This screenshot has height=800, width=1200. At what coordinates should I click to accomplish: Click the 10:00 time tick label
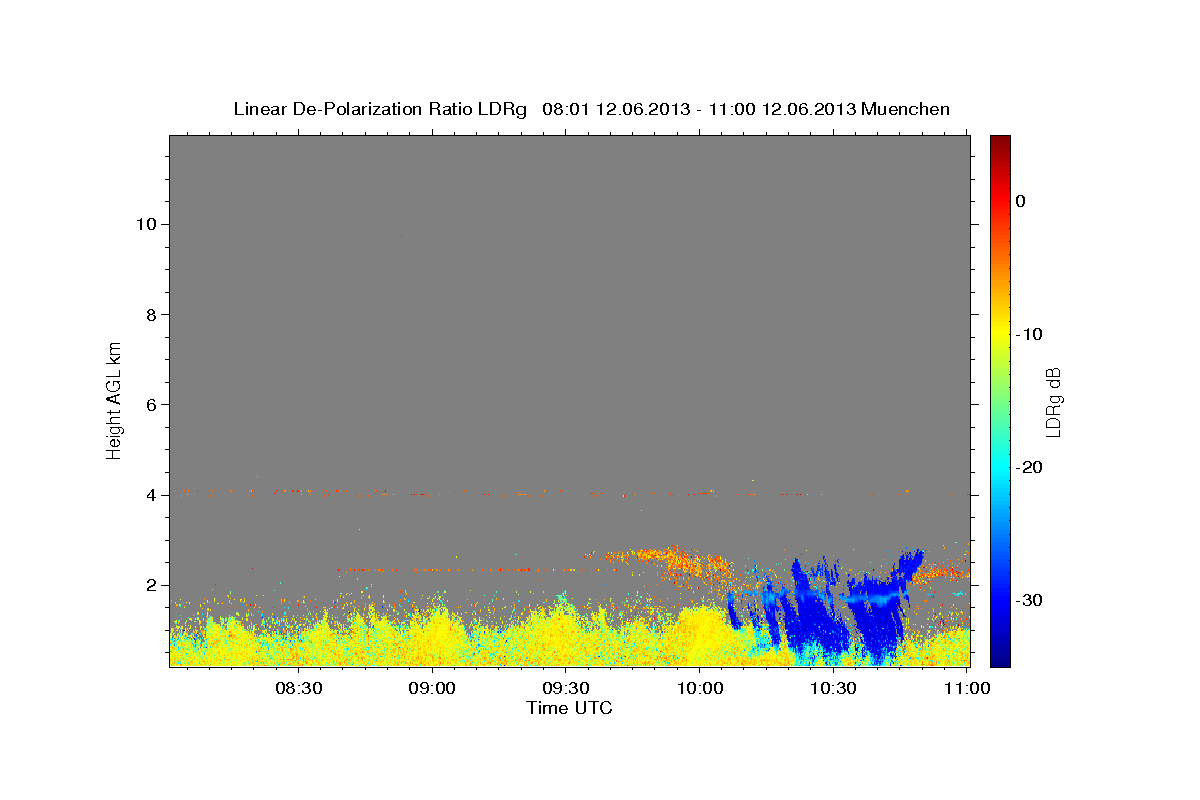699,688
